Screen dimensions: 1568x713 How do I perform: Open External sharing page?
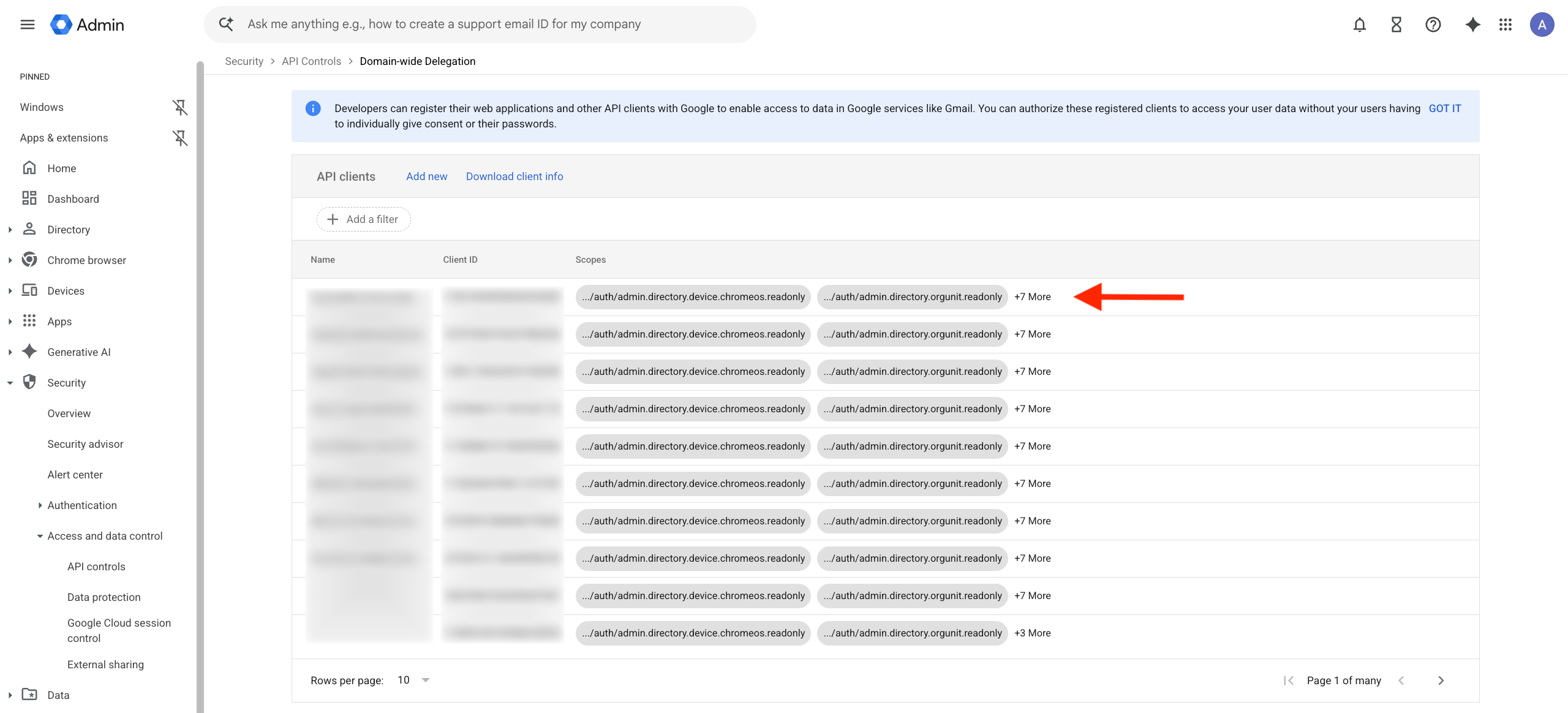(x=105, y=665)
